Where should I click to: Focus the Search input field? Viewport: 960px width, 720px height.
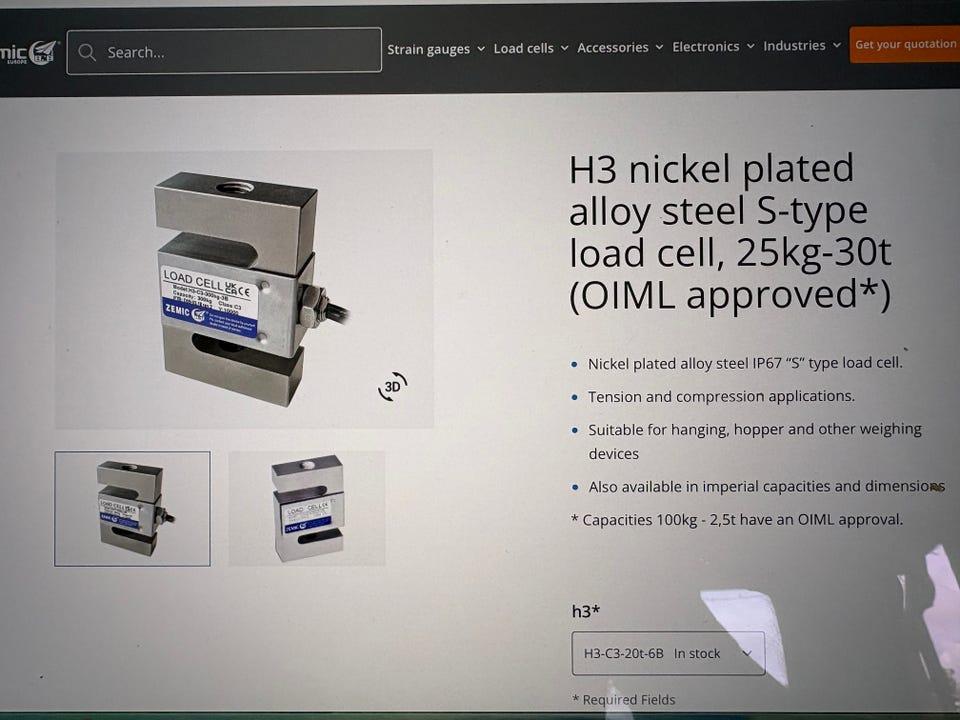pyautogui.click(x=224, y=51)
